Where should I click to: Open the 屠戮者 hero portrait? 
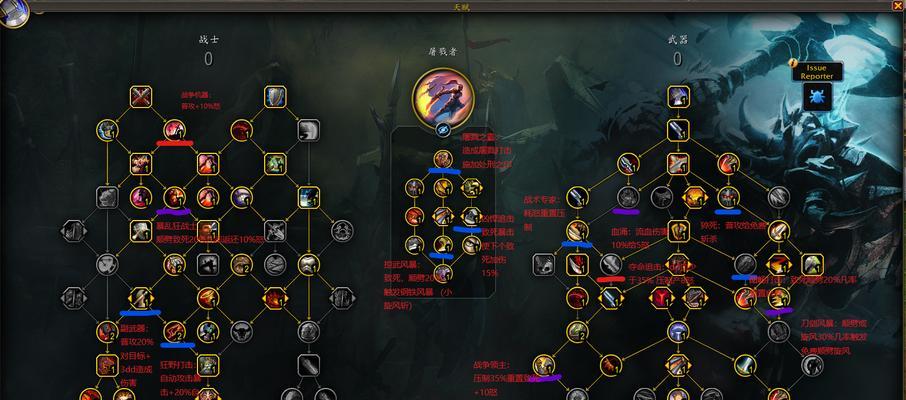[x=443, y=97]
